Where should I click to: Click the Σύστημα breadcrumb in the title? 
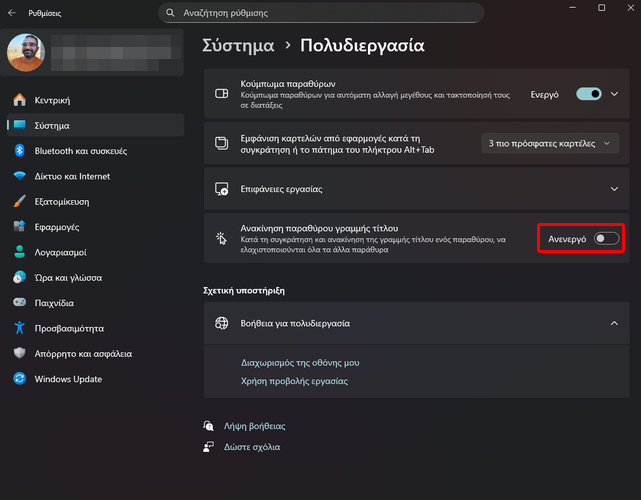239,45
